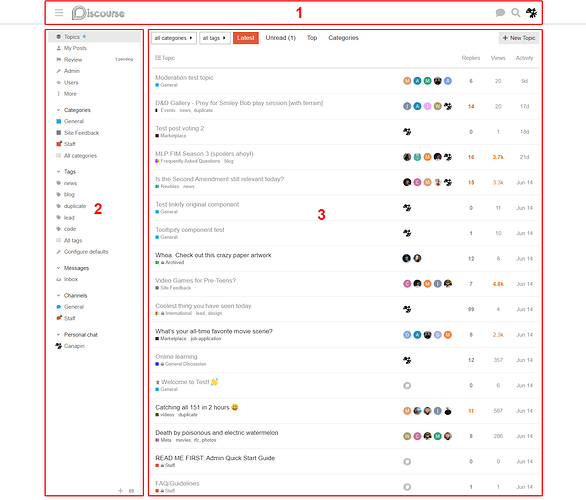This screenshot has width=586, height=500.
Task: Switch to the Categories tab
Action: [343, 38]
